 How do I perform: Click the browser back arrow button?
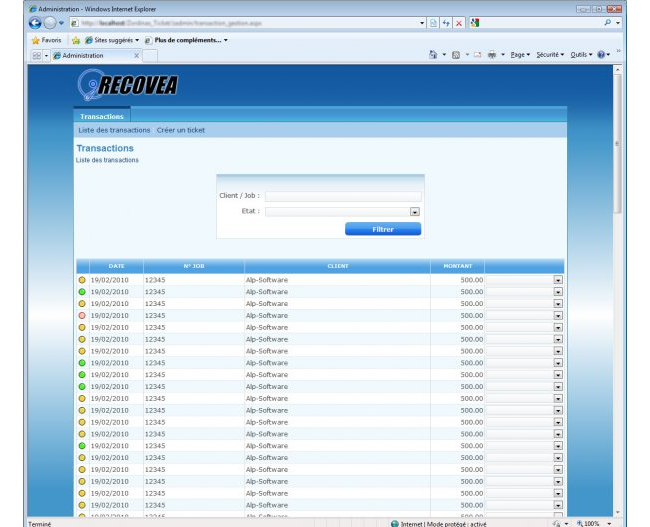(x=35, y=23)
